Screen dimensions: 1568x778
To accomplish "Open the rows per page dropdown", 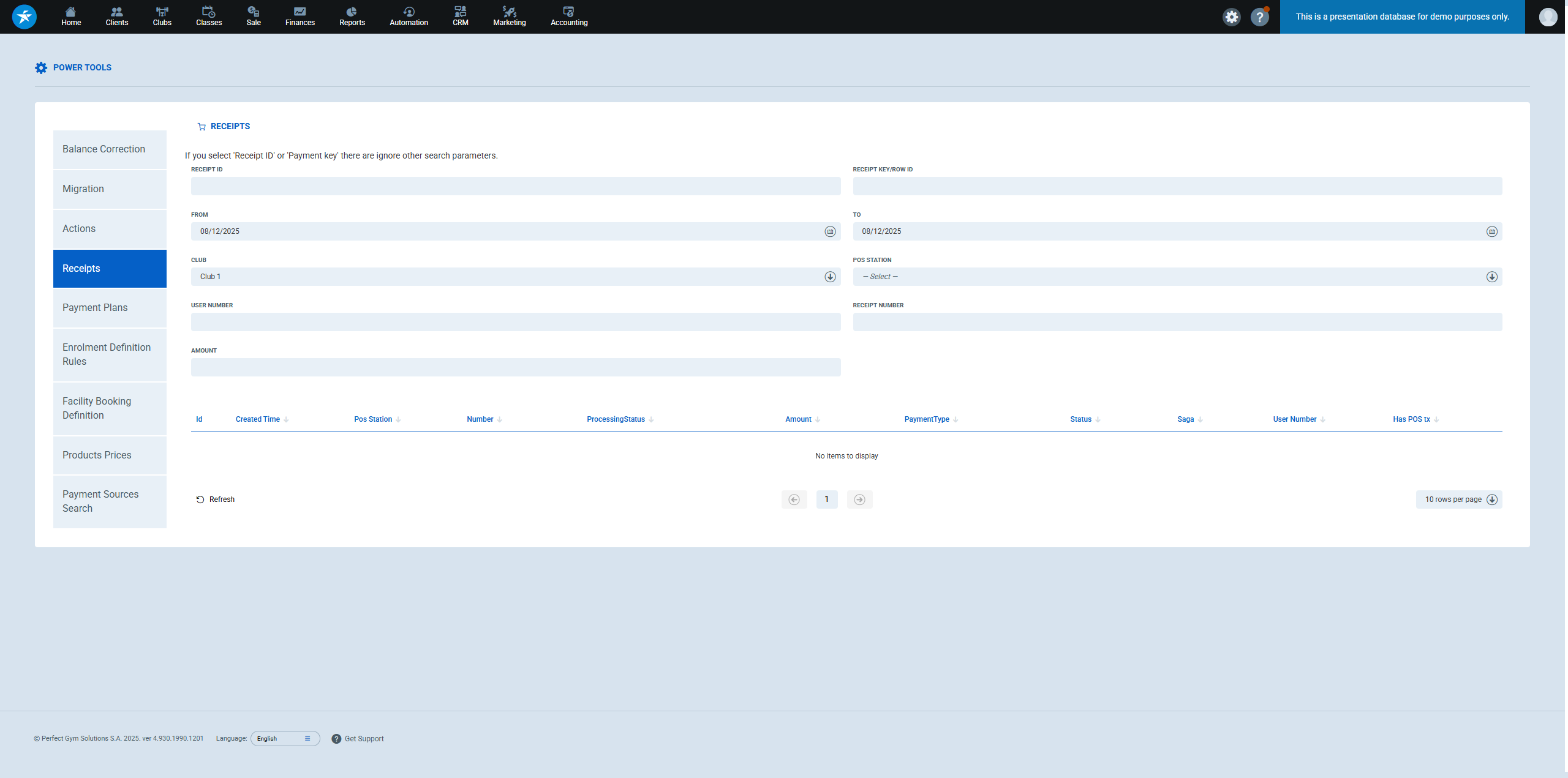I will coord(1458,499).
